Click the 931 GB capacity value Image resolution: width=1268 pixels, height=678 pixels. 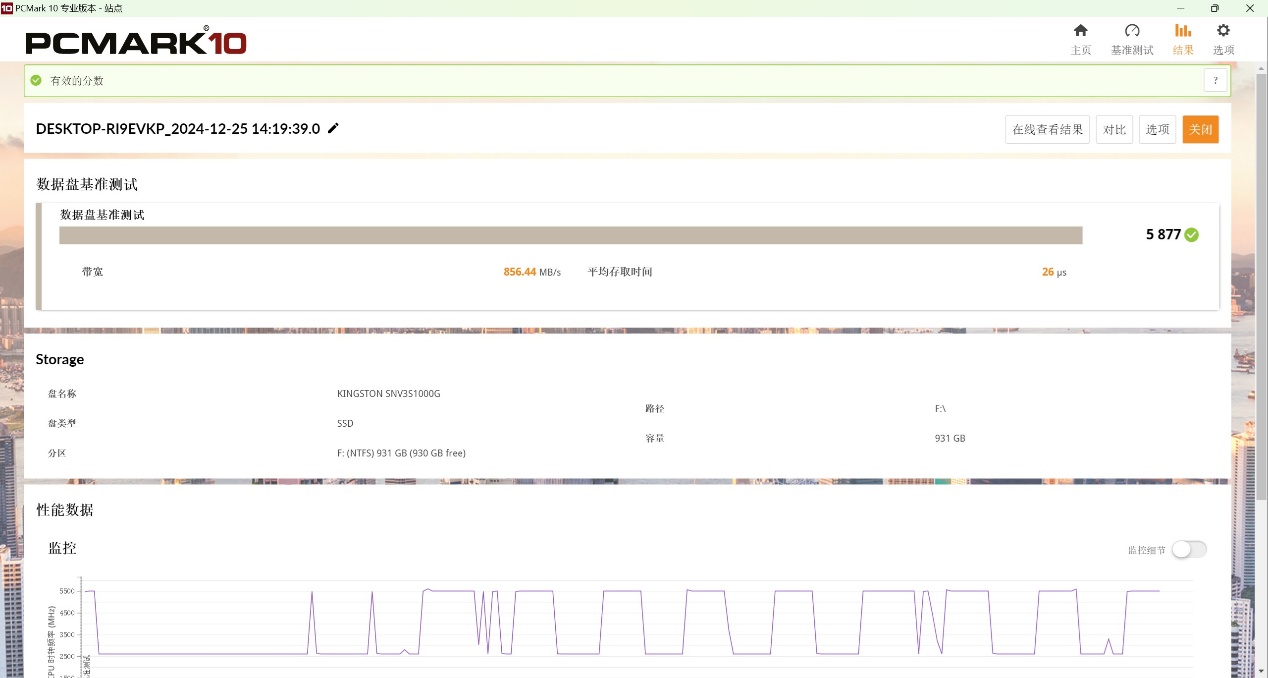click(x=949, y=439)
